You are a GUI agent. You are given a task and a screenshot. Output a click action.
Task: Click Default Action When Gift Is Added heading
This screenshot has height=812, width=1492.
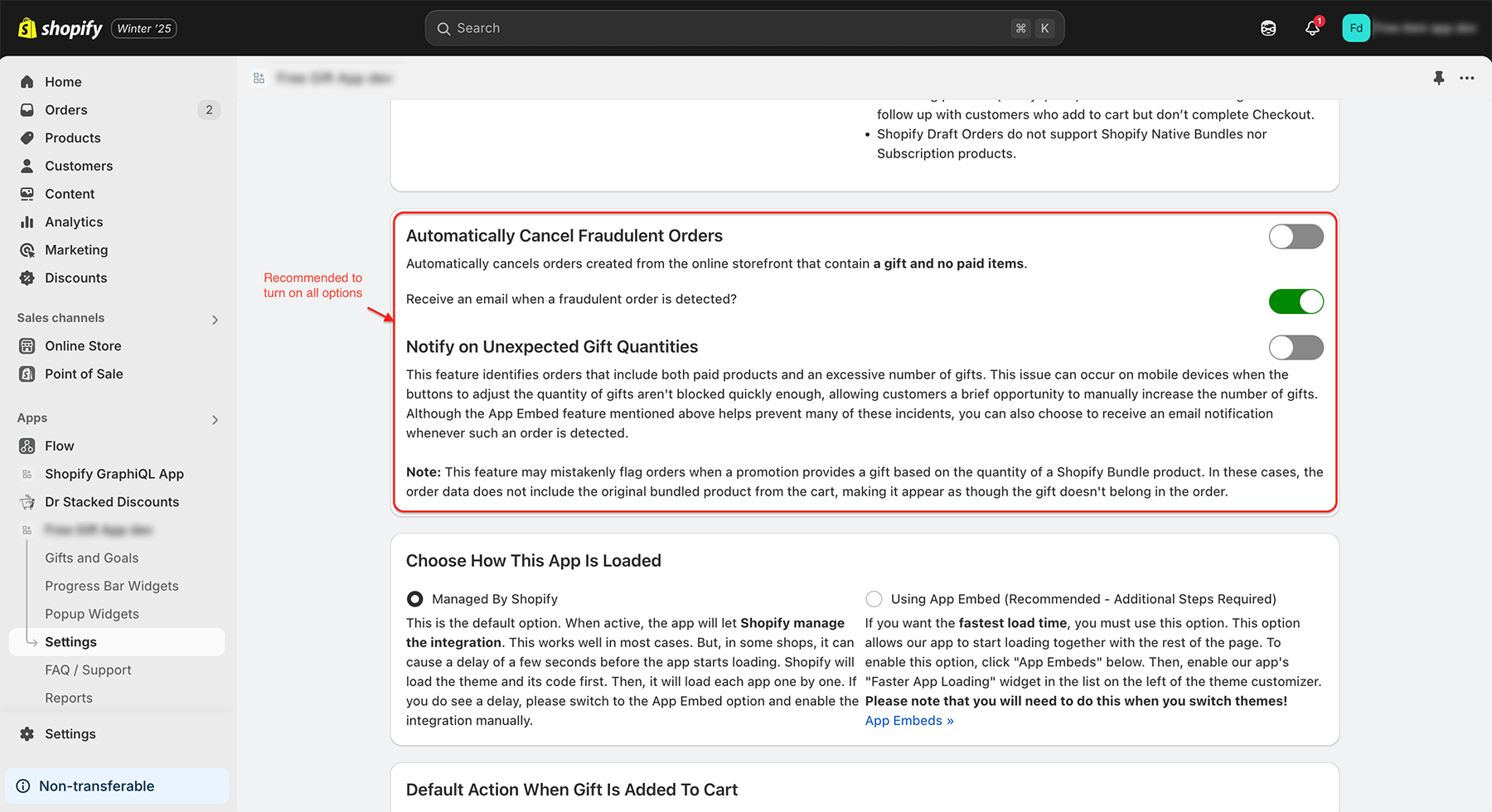point(572,790)
